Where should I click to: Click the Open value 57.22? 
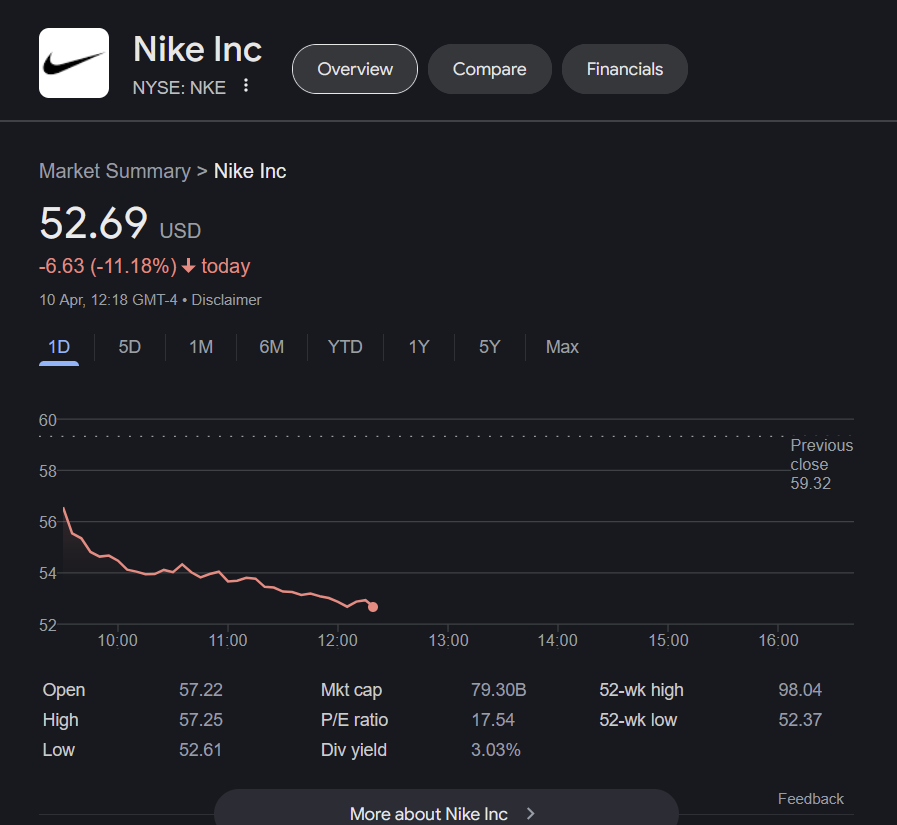tap(201, 690)
